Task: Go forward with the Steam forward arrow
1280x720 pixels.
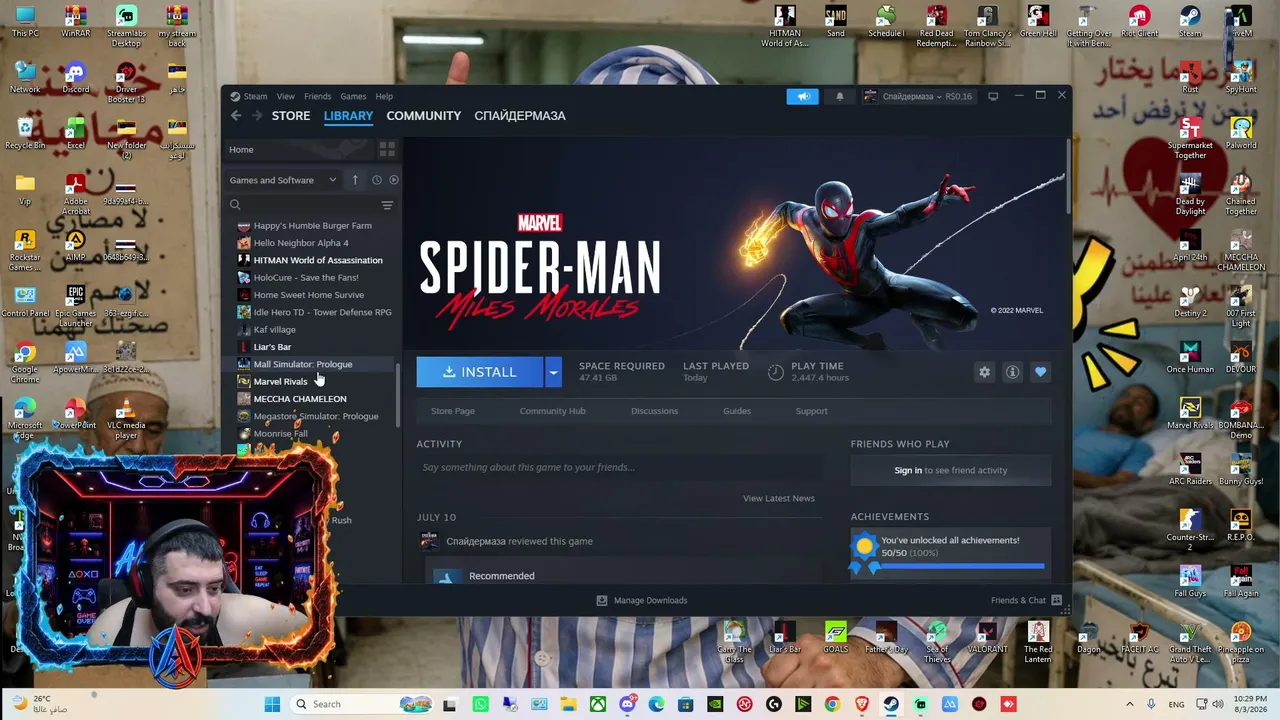Action: click(257, 116)
